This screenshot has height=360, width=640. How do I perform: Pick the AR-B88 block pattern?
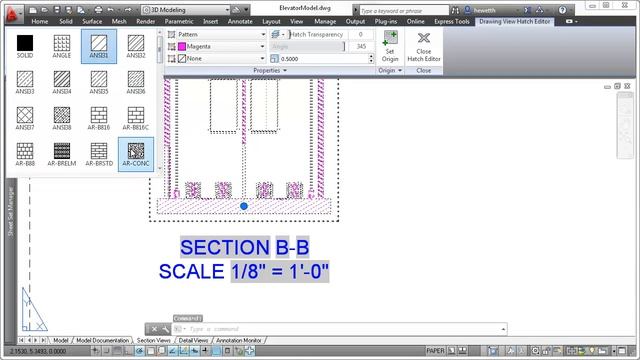click(25, 154)
